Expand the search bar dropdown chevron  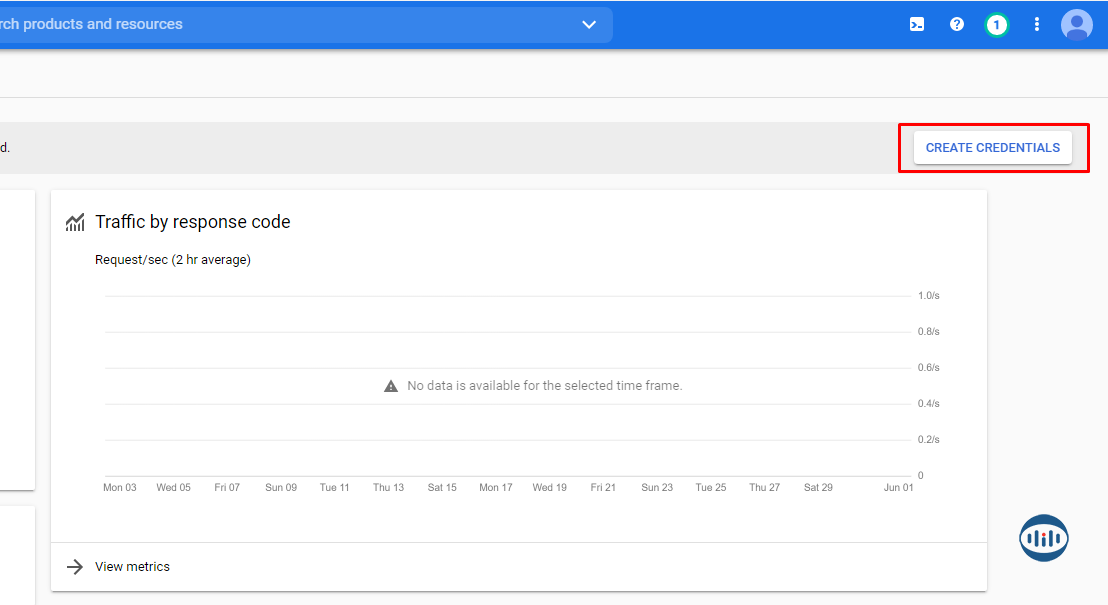[589, 24]
